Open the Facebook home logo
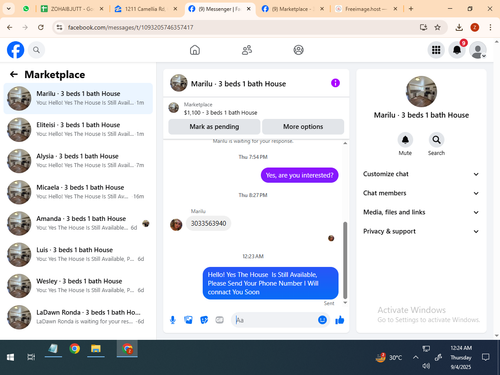 [16, 50]
